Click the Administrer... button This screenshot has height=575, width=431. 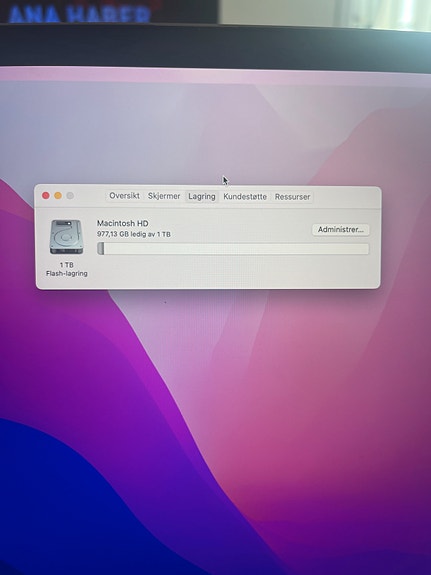tap(340, 230)
